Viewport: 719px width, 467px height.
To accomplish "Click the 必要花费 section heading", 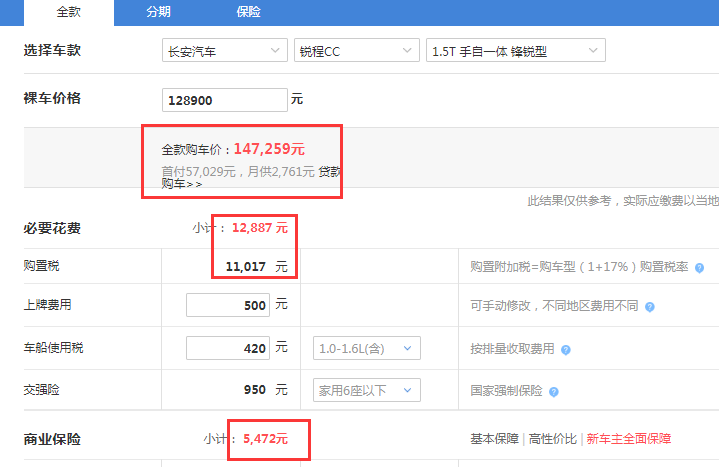I will [52, 228].
